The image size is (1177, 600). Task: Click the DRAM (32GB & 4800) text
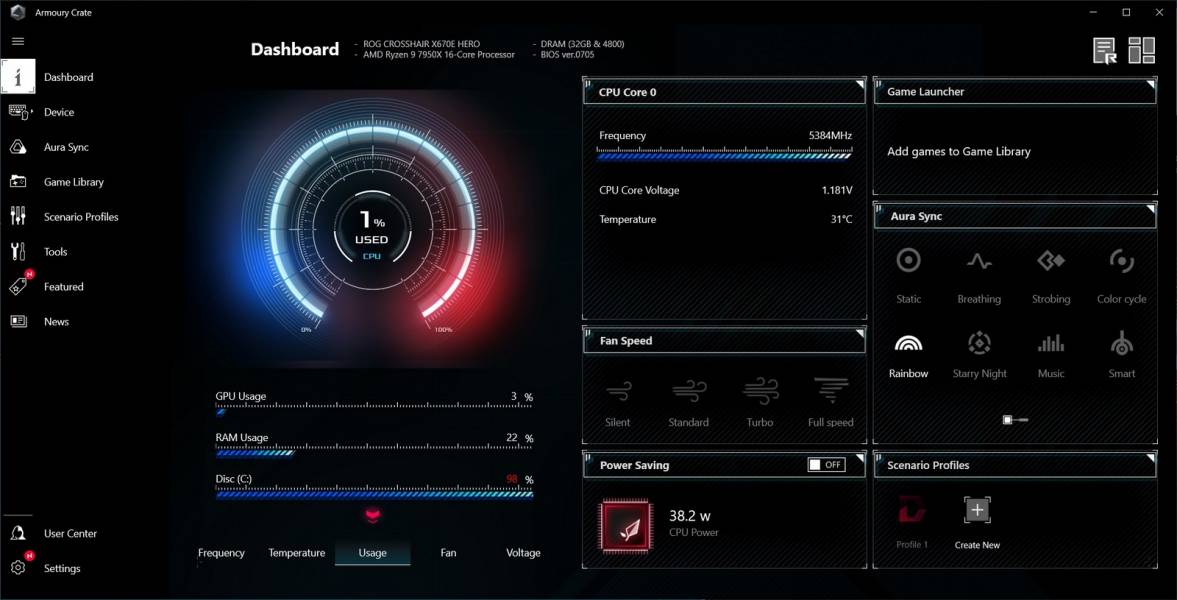(x=582, y=44)
